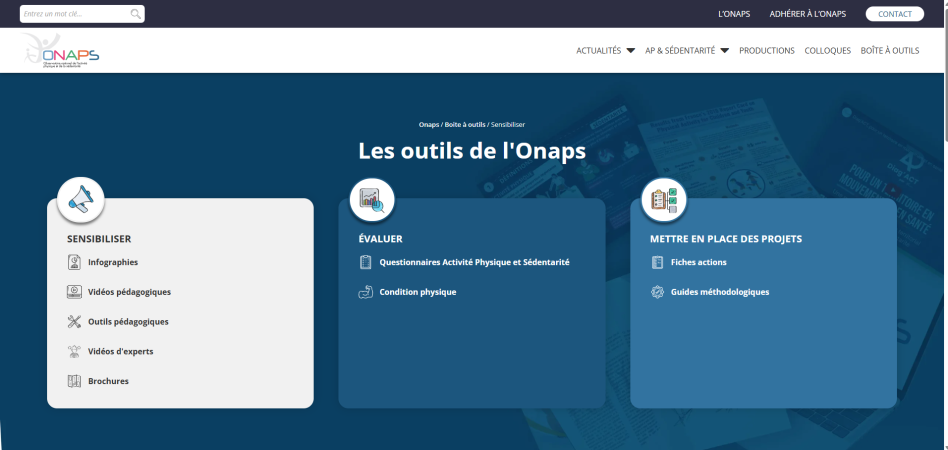Click Onaps breadcrumb link
This screenshot has width=948, height=450.
click(x=429, y=125)
